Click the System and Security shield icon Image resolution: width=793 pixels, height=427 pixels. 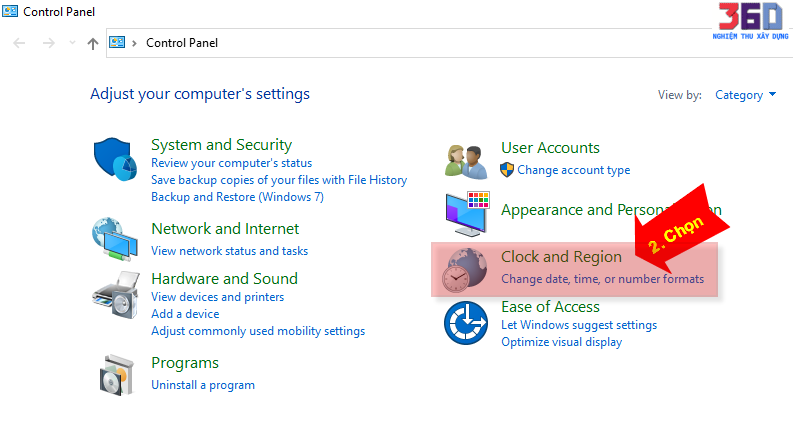point(115,159)
